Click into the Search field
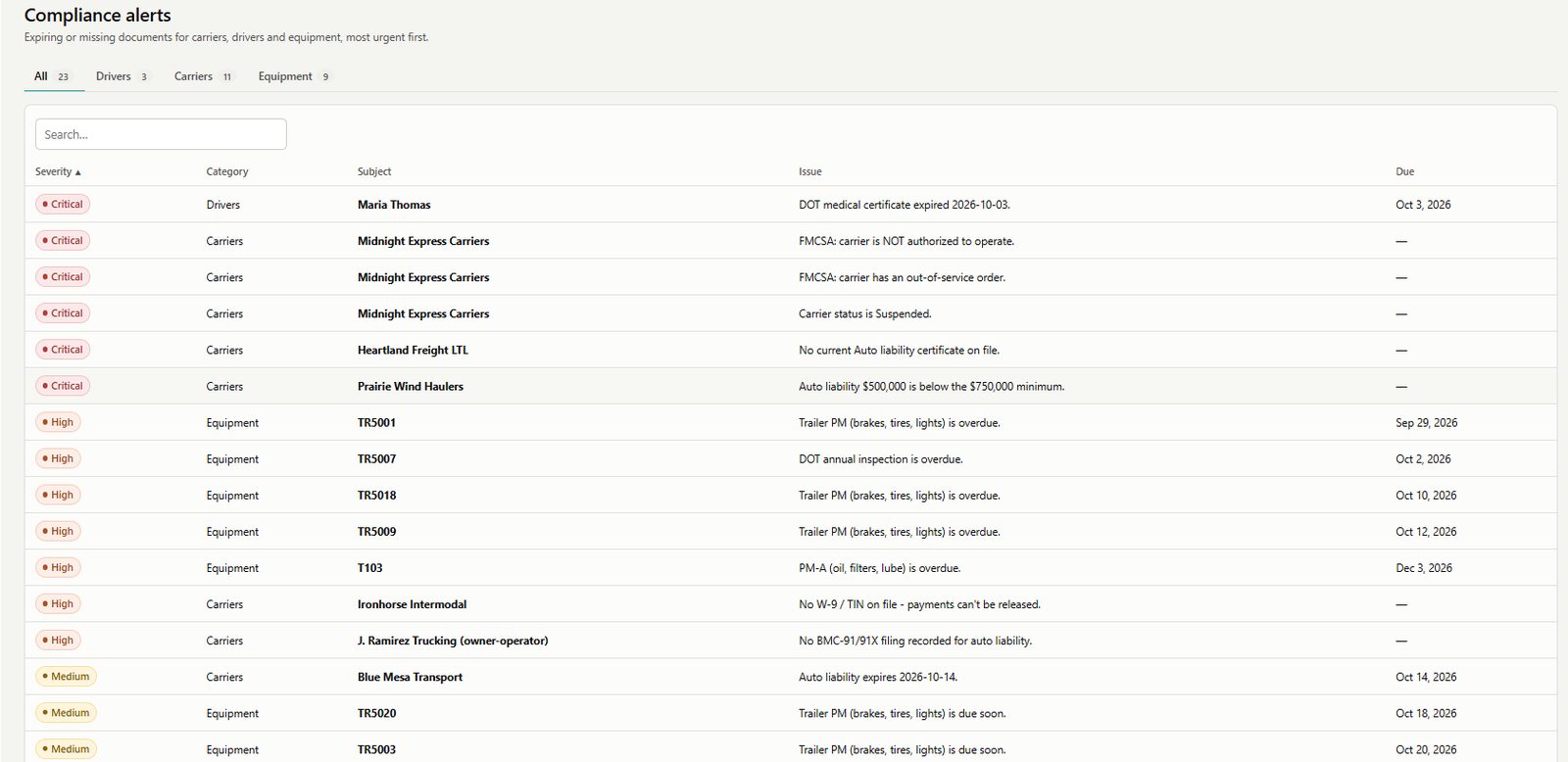The height and width of the screenshot is (762, 1568). click(161, 134)
